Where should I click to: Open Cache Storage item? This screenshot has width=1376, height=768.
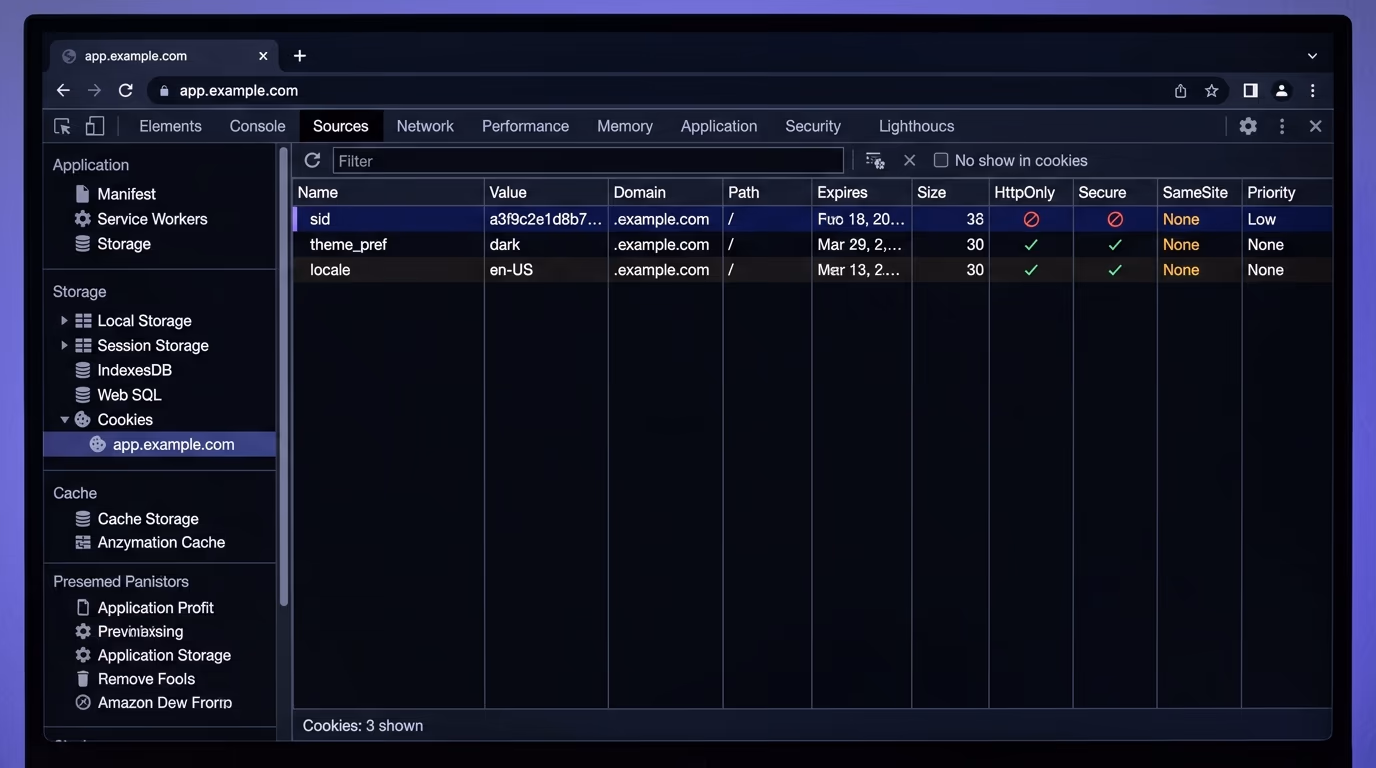pyautogui.click(x=147, y=519)
